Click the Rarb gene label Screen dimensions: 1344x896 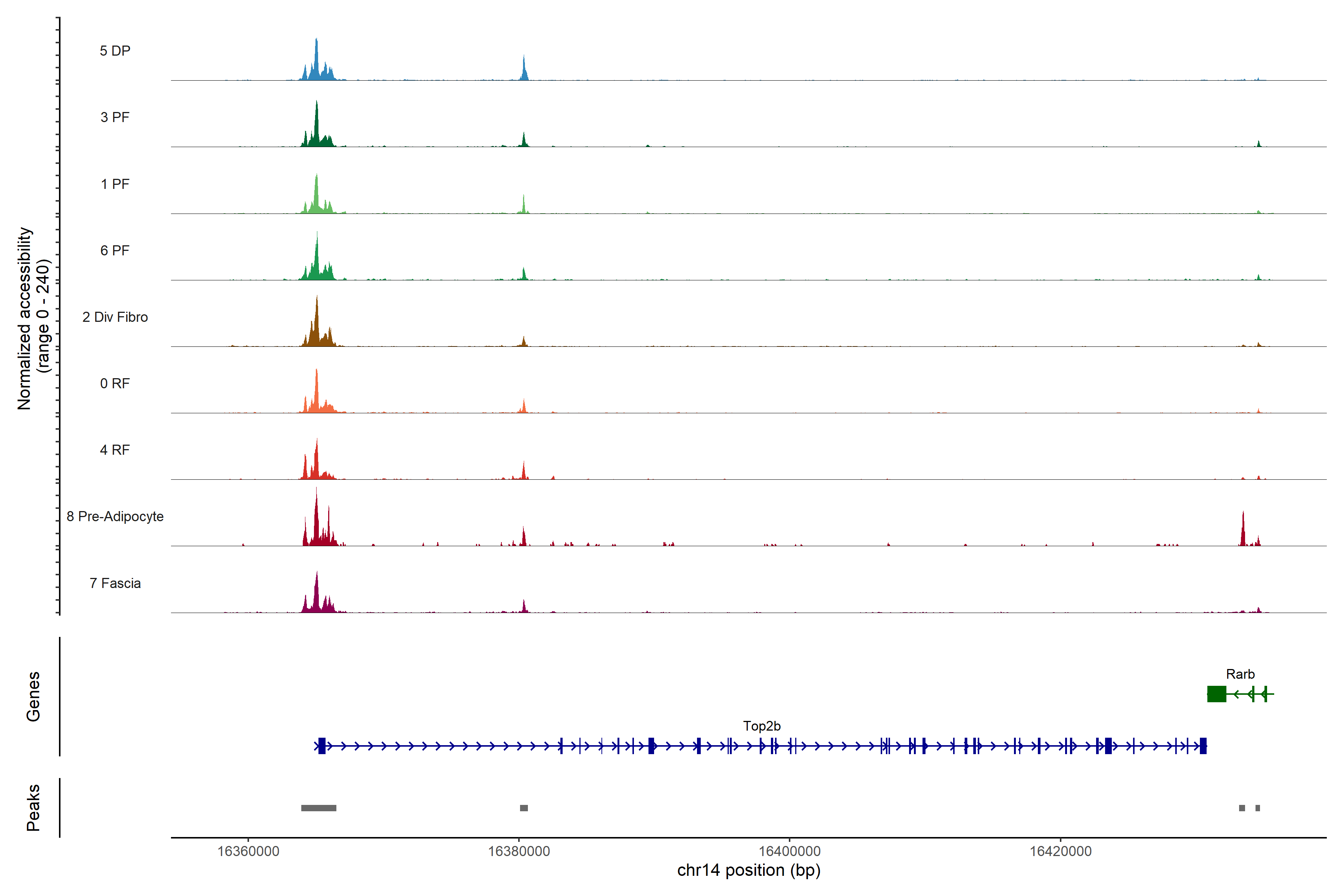pos(1240,674)
